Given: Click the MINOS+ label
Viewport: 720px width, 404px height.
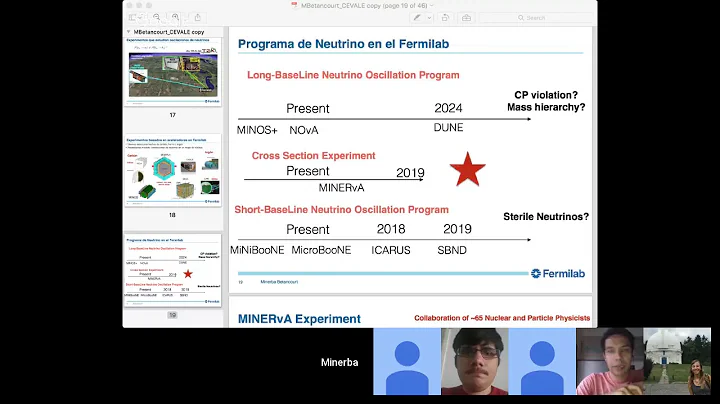Looking at the screenshot, I should (x=257, y=130).
